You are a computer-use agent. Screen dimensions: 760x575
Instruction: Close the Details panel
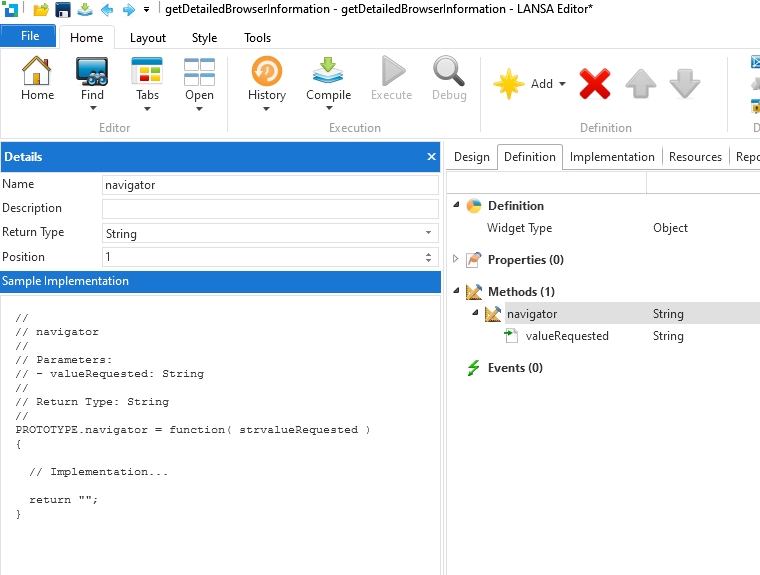[432, 157]
